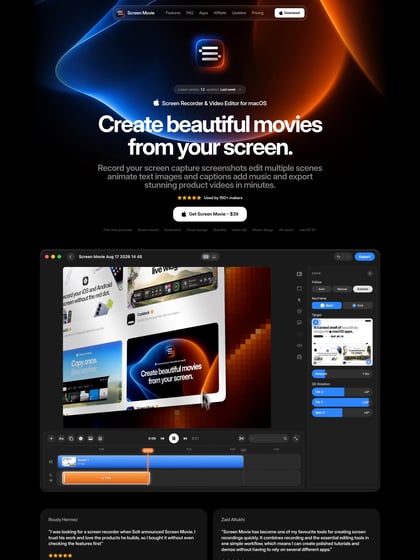Click the Screen Movie logo in the navbar
The width and height of the screenshot is (420, 560).
tap(136, 13)
